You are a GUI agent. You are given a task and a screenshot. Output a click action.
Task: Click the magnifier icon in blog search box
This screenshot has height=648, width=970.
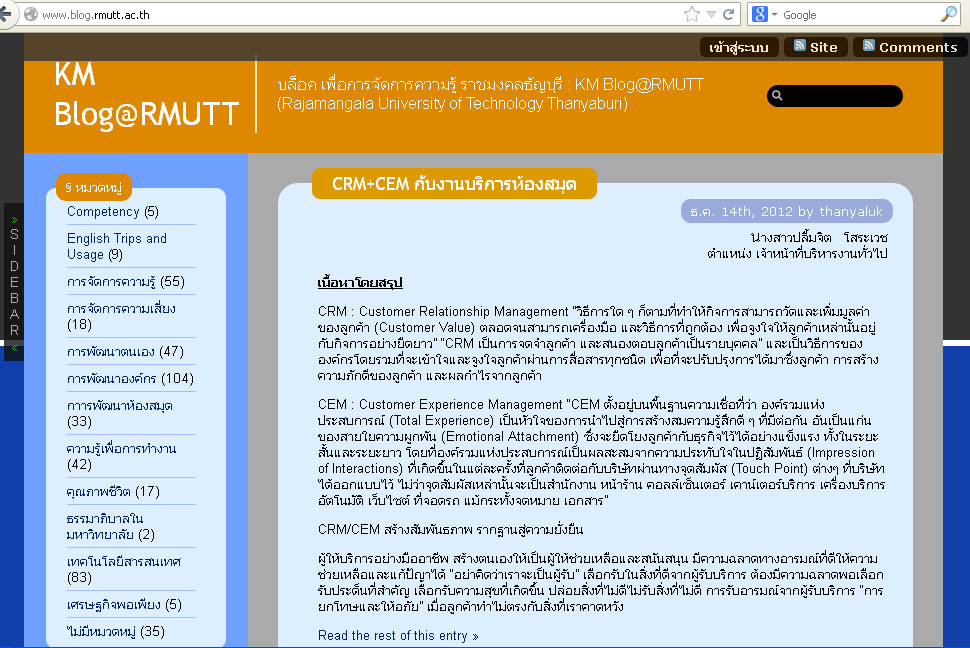pyautogui.click(x=777, y=95)
